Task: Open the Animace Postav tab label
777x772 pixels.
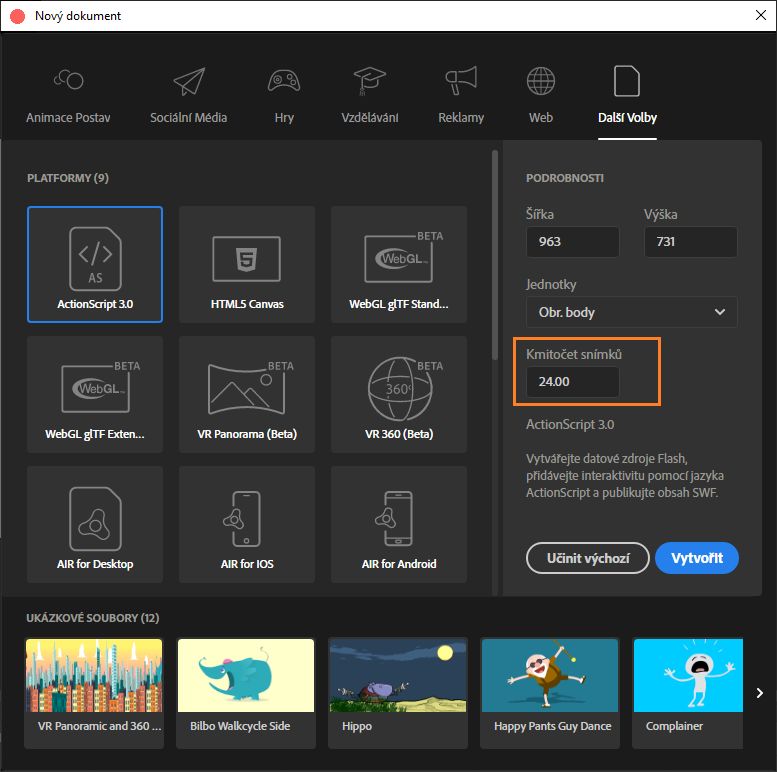Action: [68, 118]
